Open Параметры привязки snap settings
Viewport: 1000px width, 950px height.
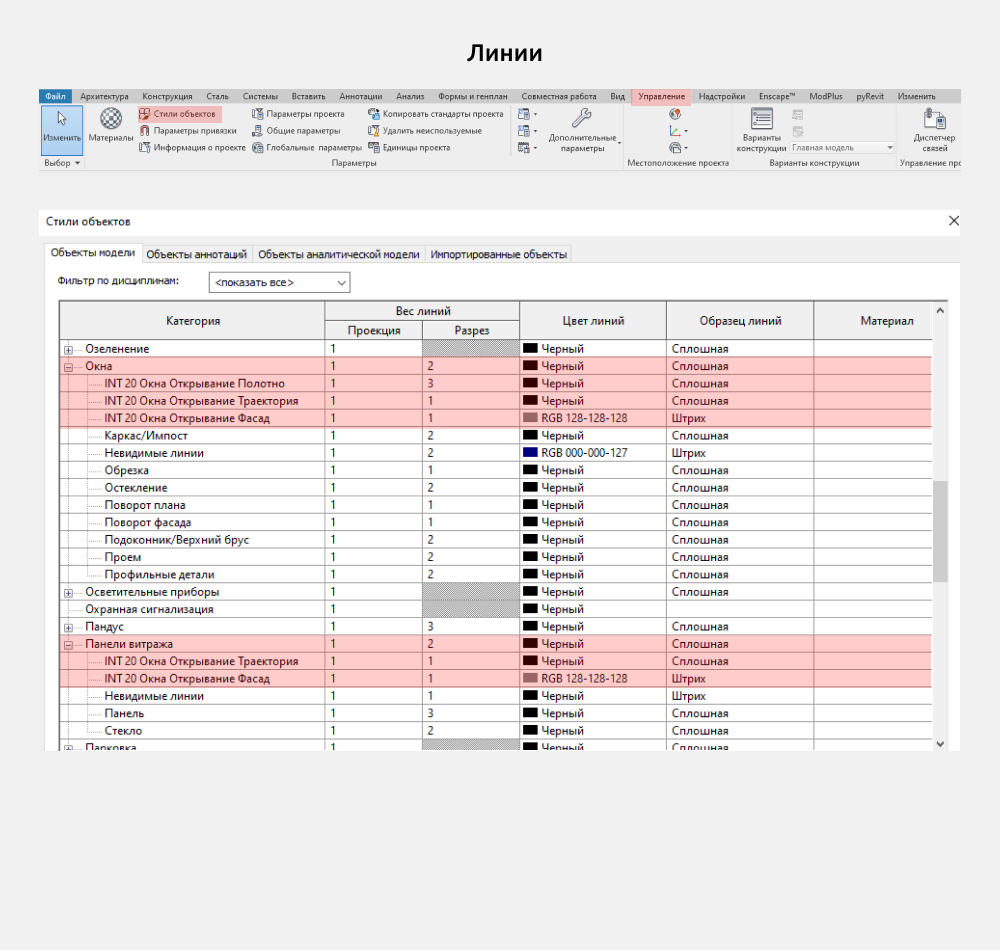188,131
